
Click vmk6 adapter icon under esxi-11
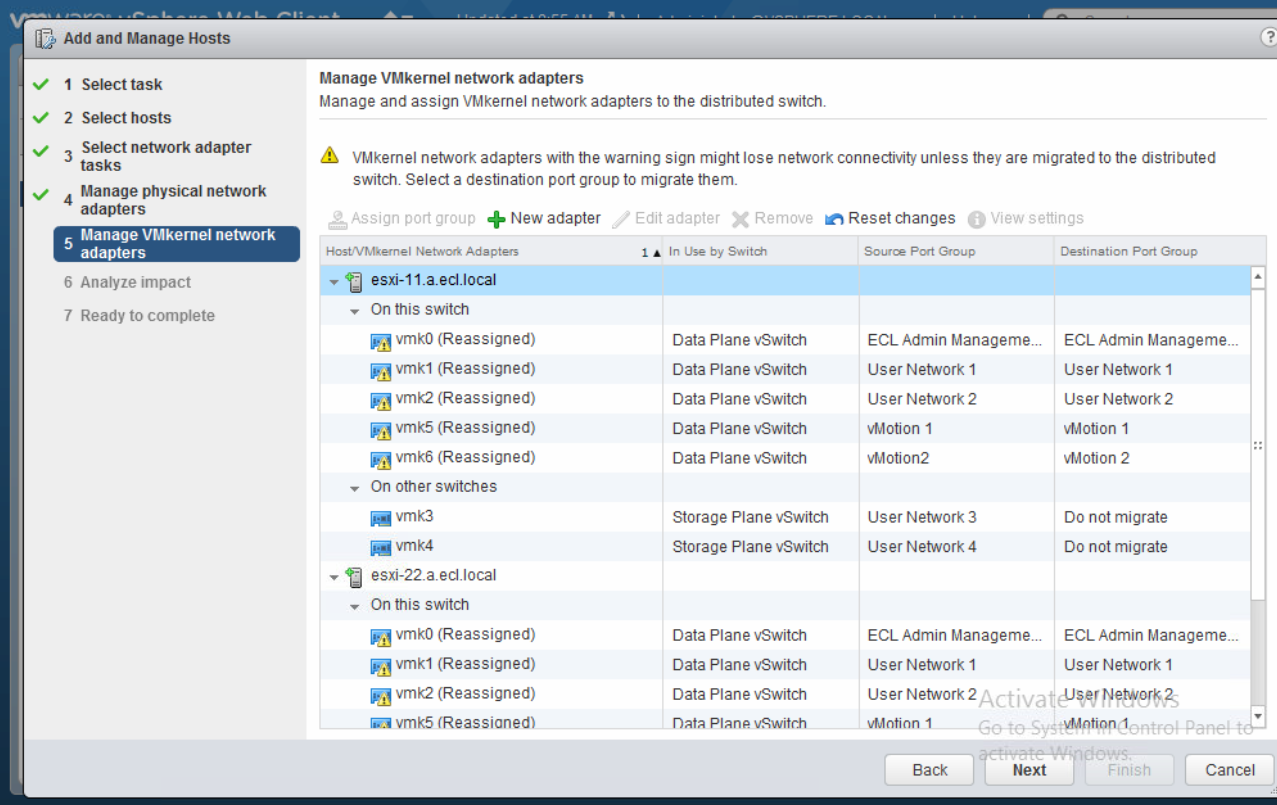click(381, 460)
